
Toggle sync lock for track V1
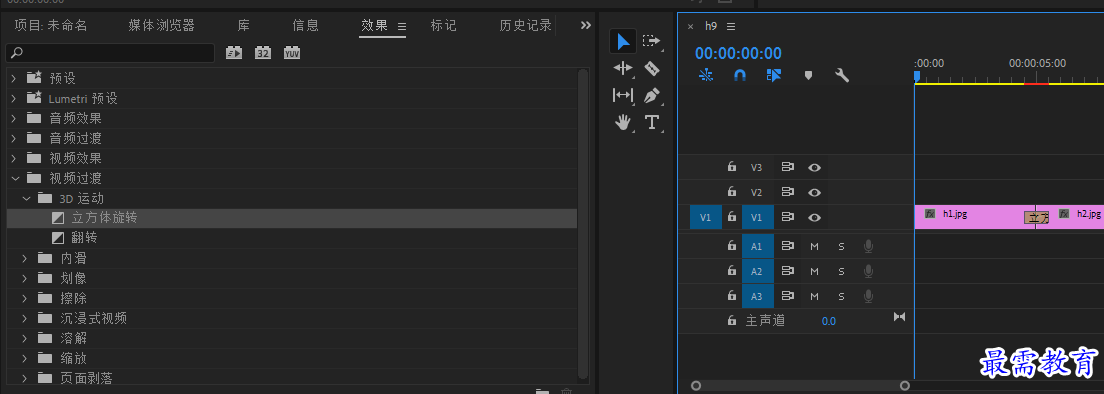click(x=788, y=217)
